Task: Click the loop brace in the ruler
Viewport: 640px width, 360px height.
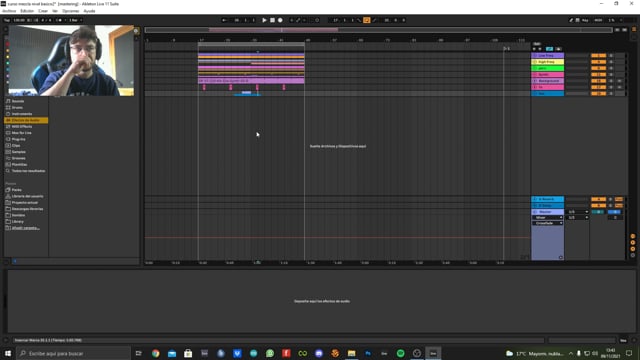Action: 251,44
